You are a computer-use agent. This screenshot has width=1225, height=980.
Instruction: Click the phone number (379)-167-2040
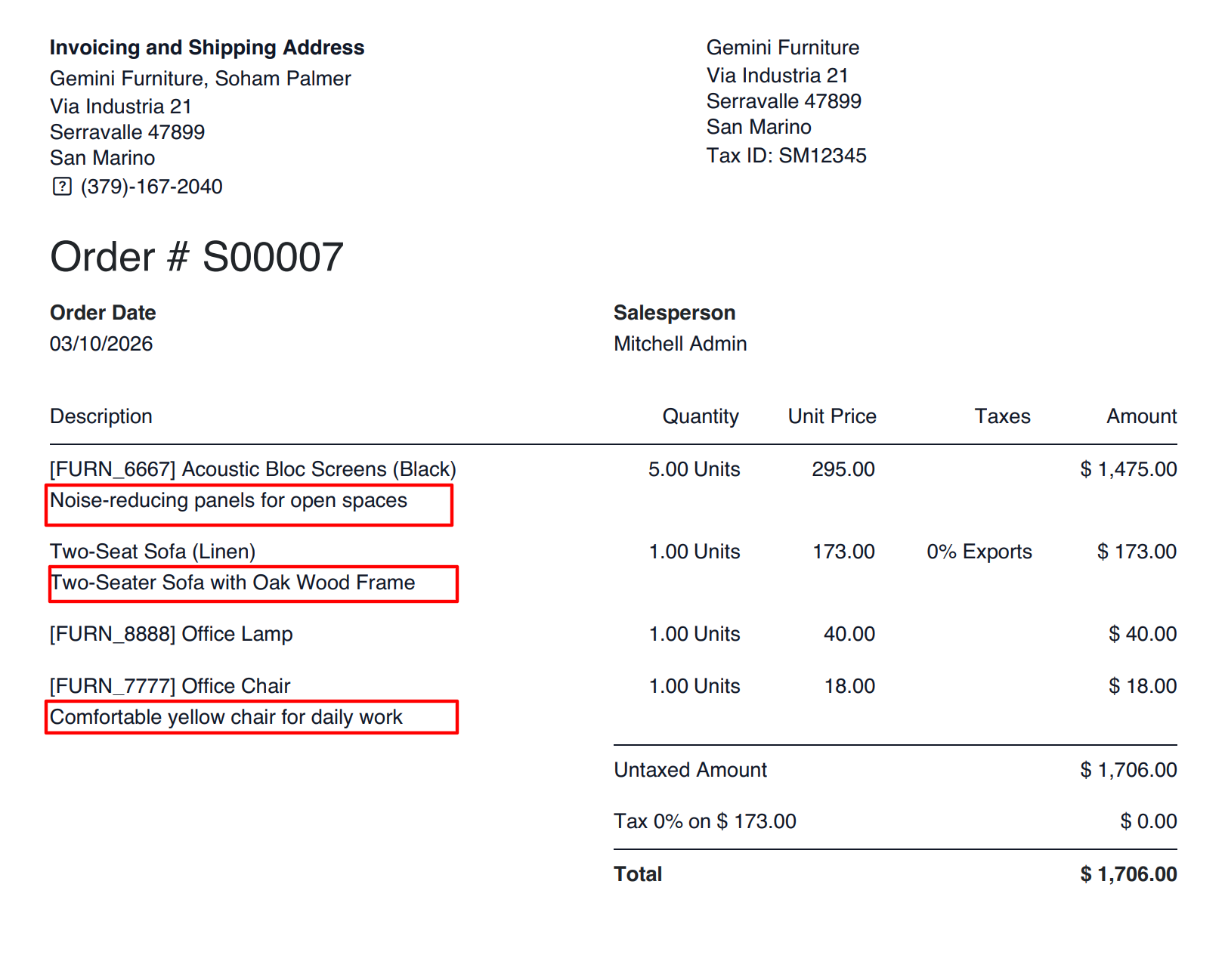(151, 187)
